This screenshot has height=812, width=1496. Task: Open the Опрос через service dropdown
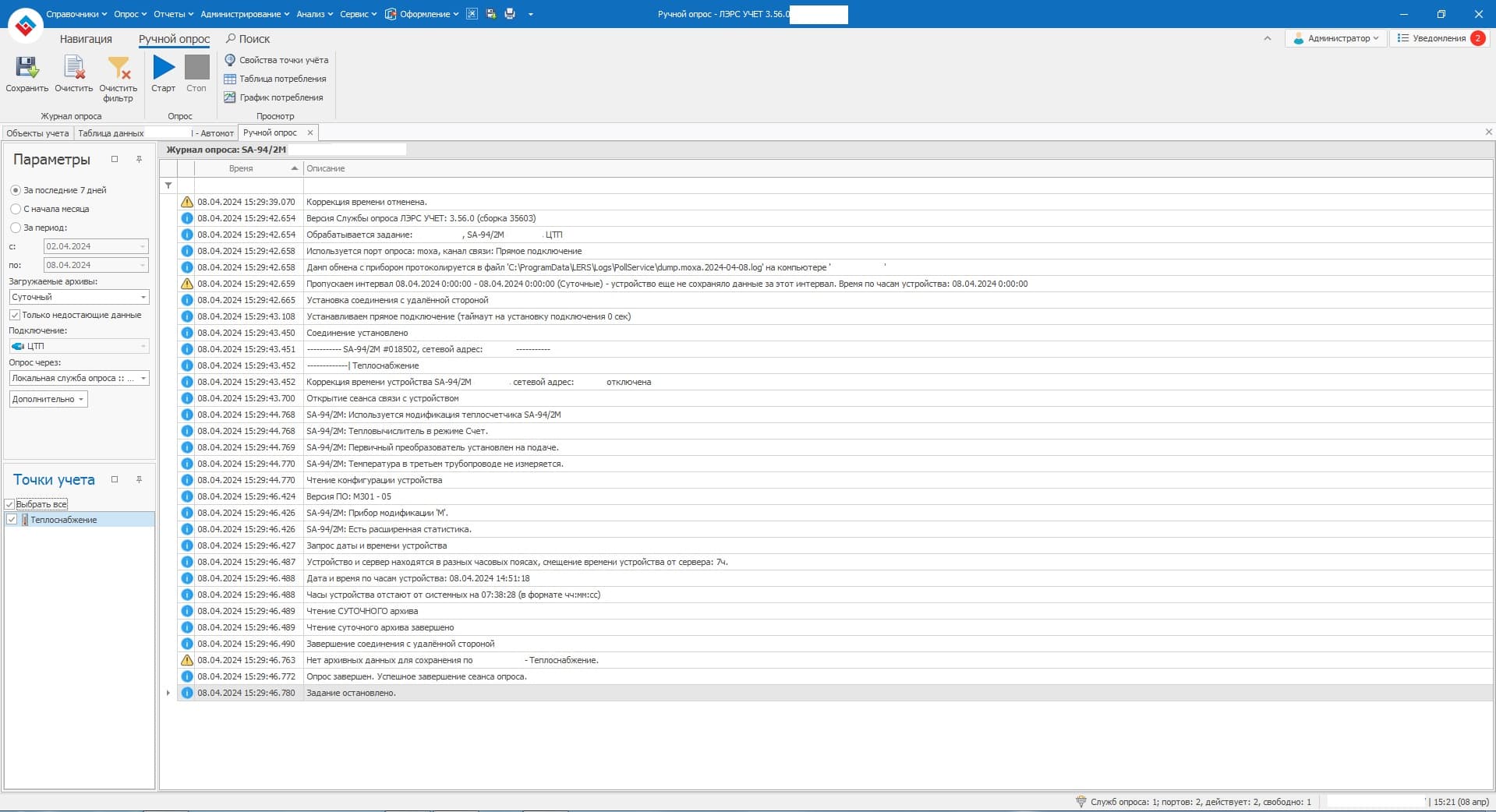(143, 378)
